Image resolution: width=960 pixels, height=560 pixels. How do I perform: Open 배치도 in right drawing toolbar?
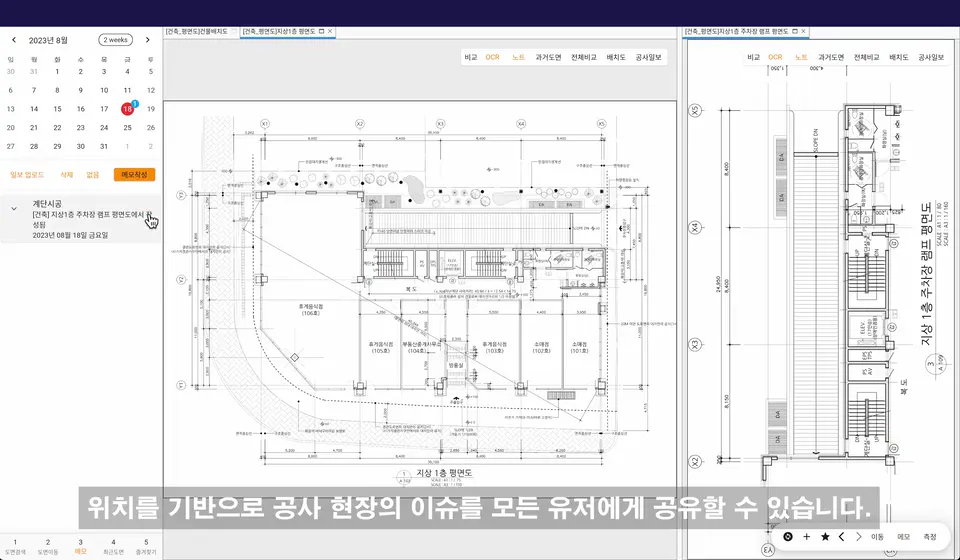click(x=899, y=57)
